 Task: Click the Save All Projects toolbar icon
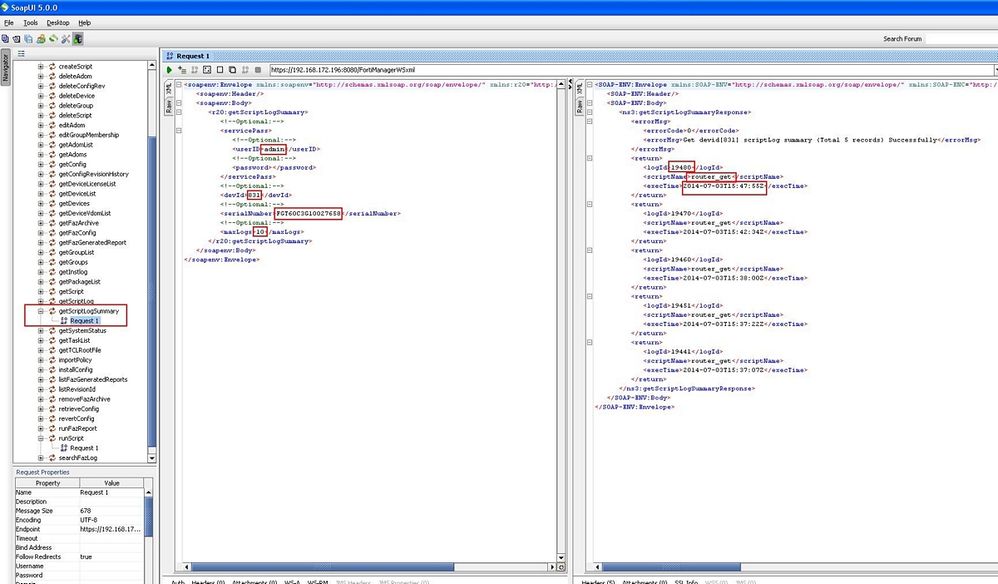coord(29,39)
